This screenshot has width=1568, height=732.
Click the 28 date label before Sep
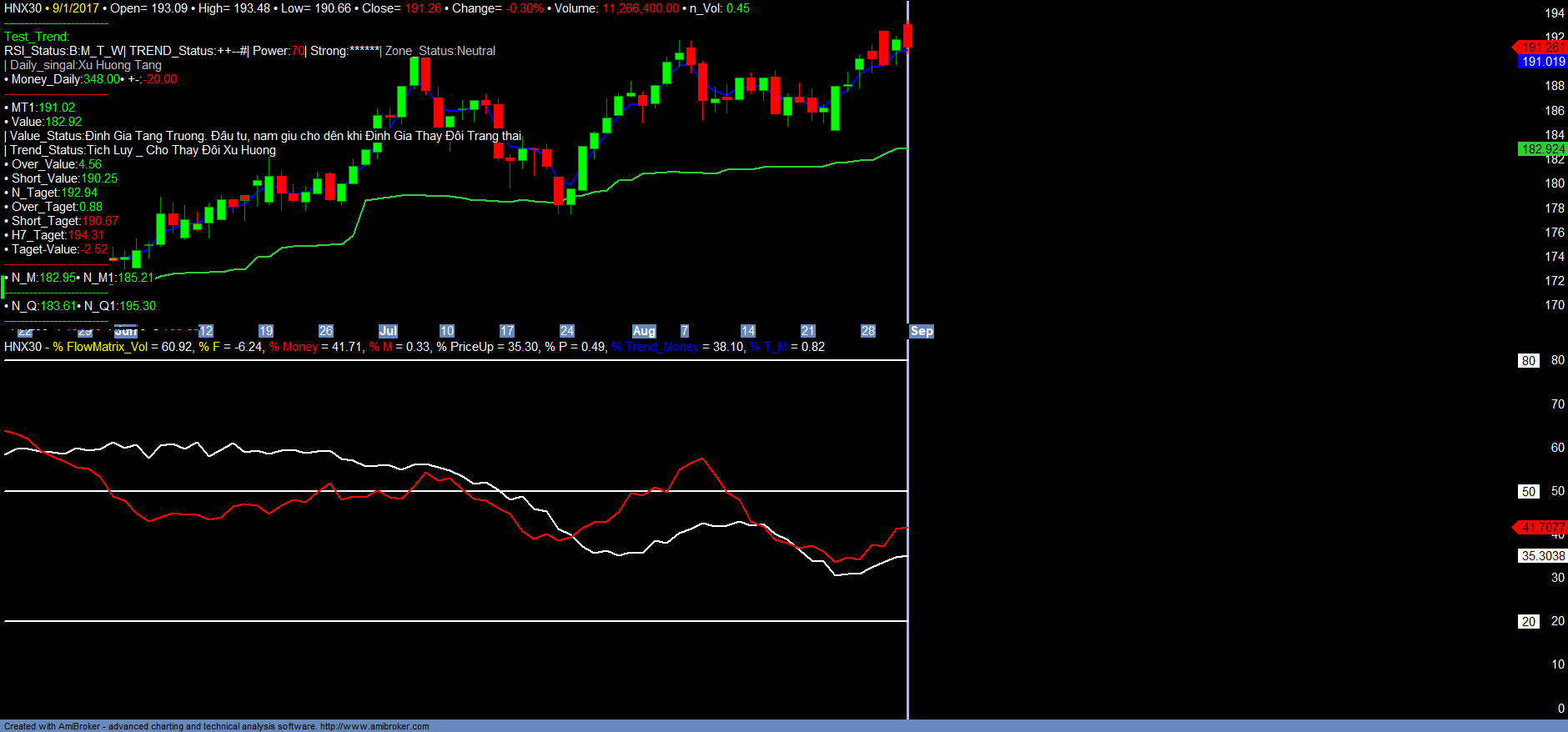click(x=868, y=331)
